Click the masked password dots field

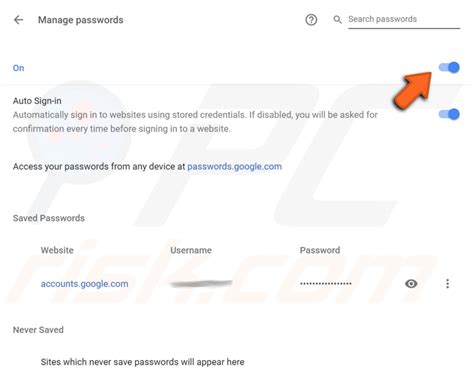click(x=326, y=284)
